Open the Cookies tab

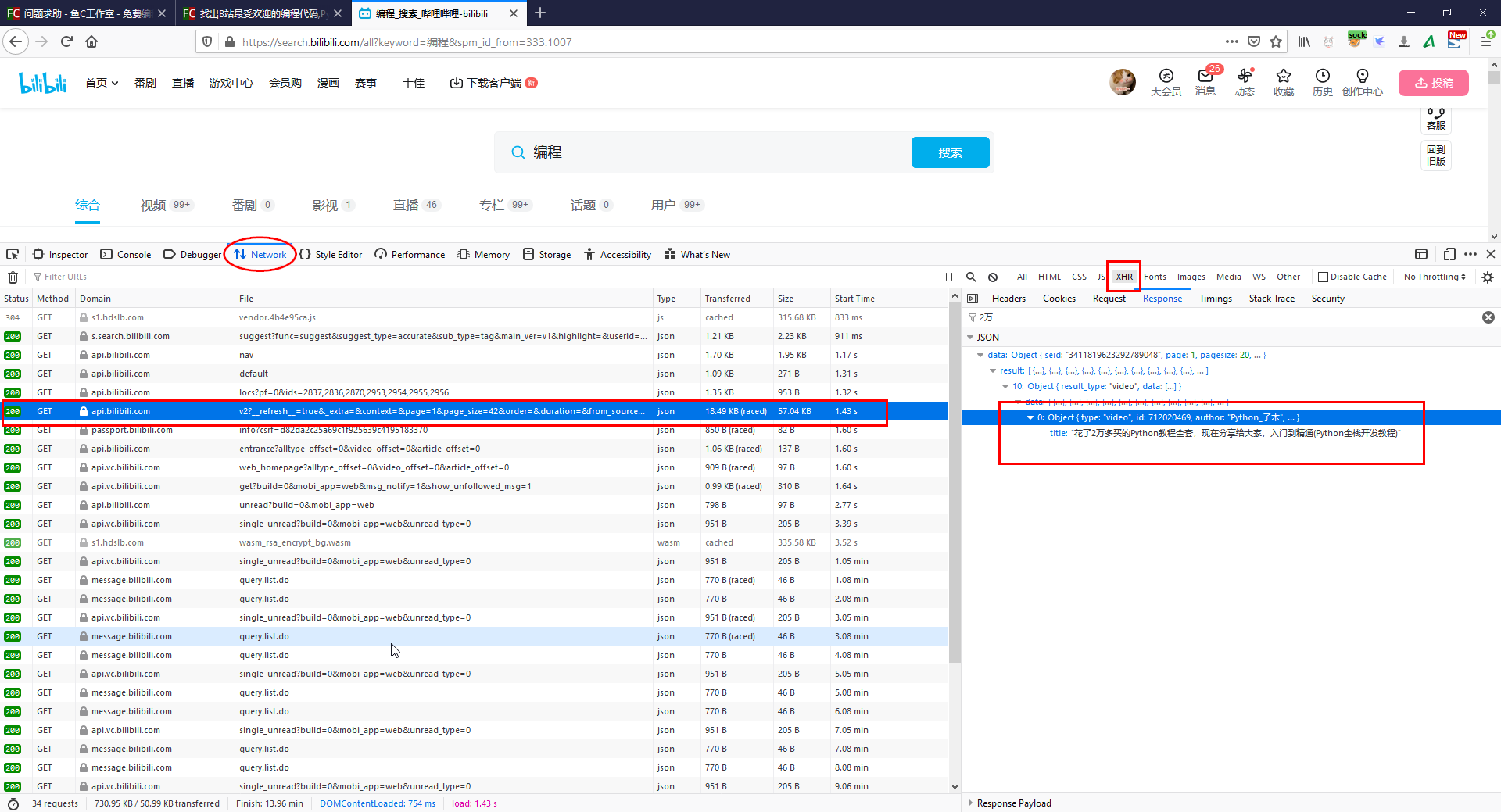1059,299
